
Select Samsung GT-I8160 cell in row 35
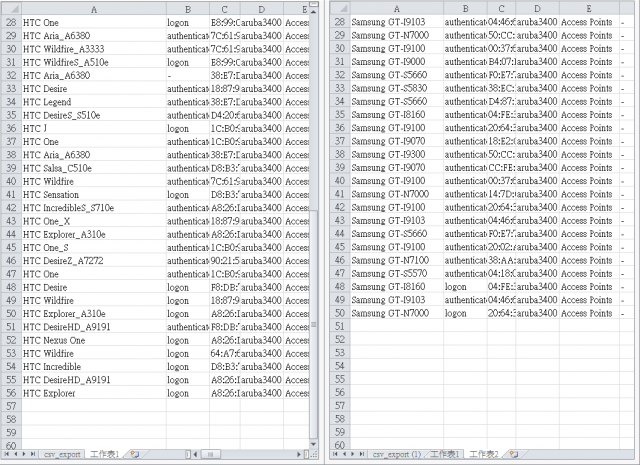pos(397,115)
